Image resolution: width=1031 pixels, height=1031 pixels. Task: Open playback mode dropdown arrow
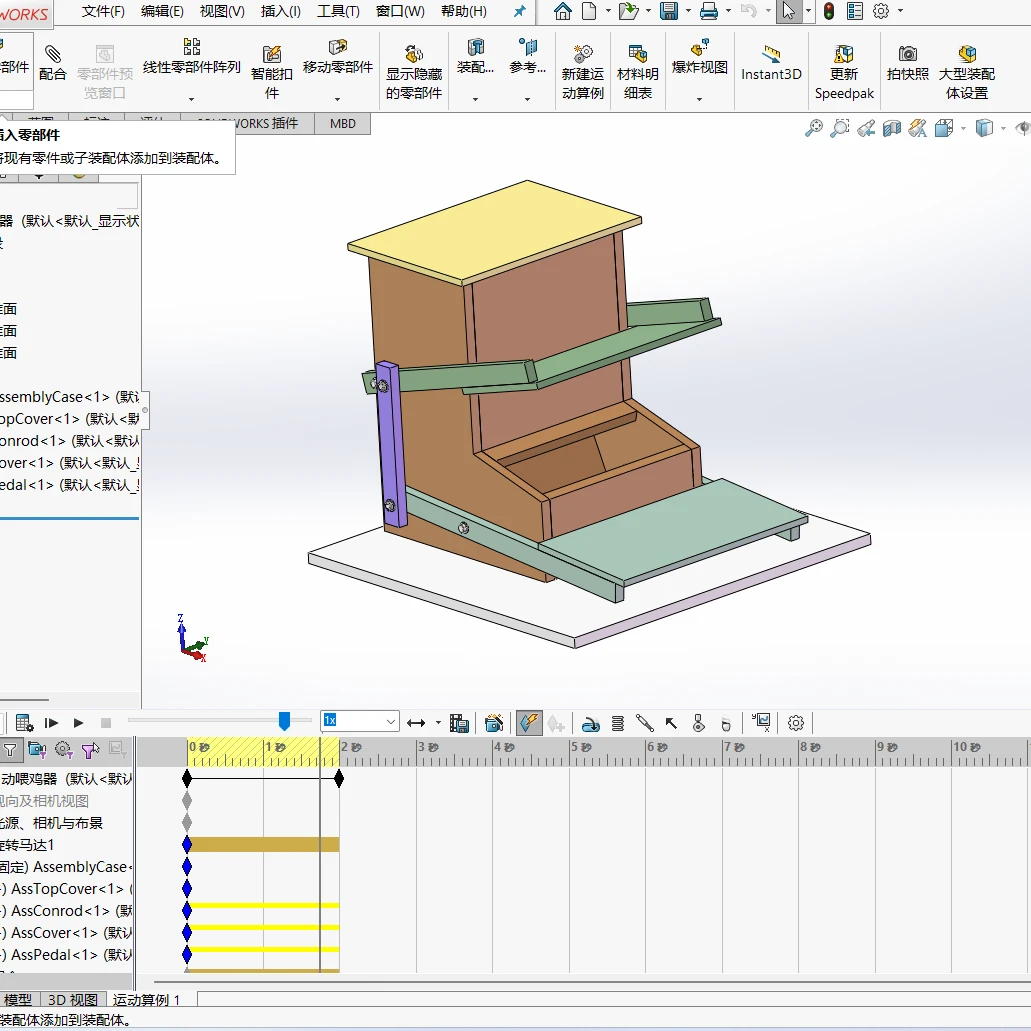[439, 723]
